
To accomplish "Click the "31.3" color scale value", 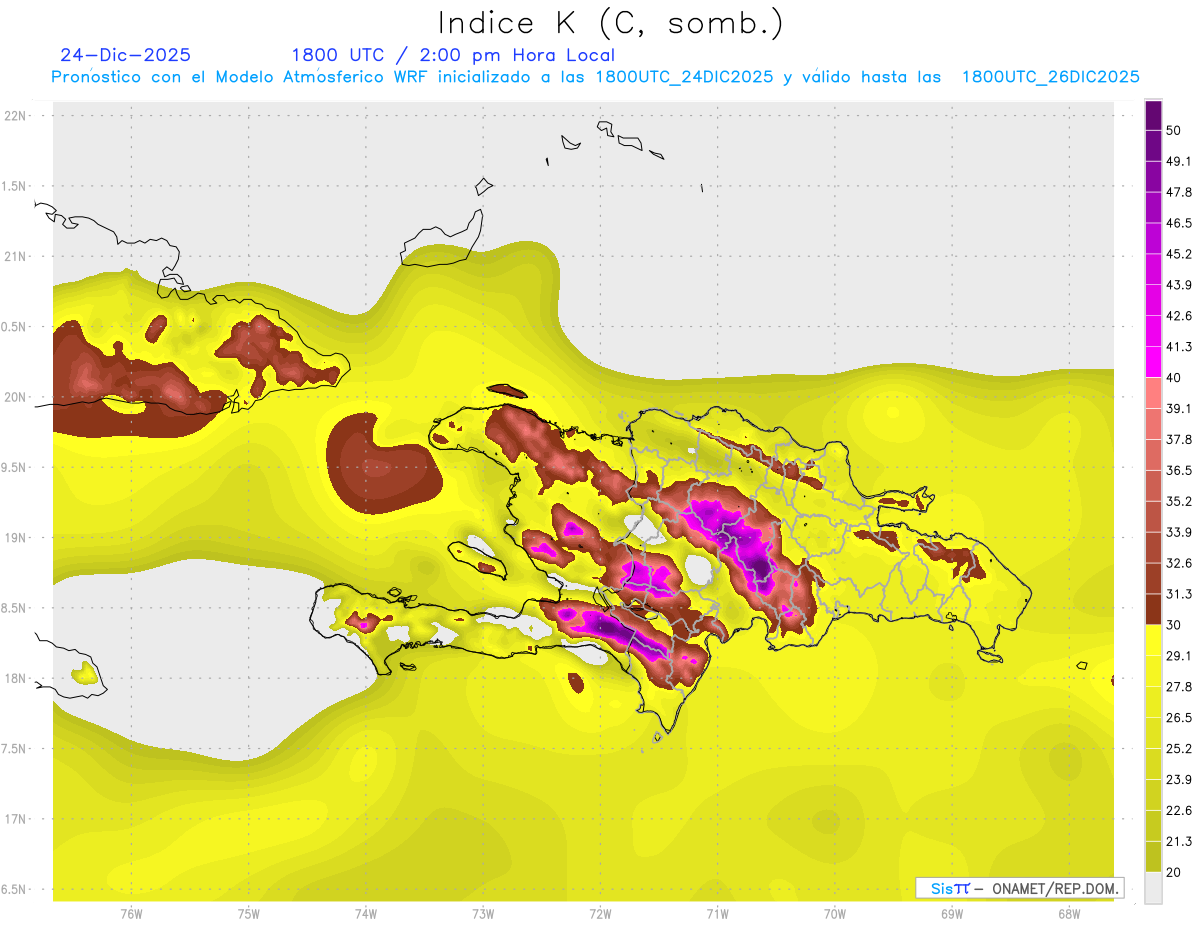I will 1179,594.
